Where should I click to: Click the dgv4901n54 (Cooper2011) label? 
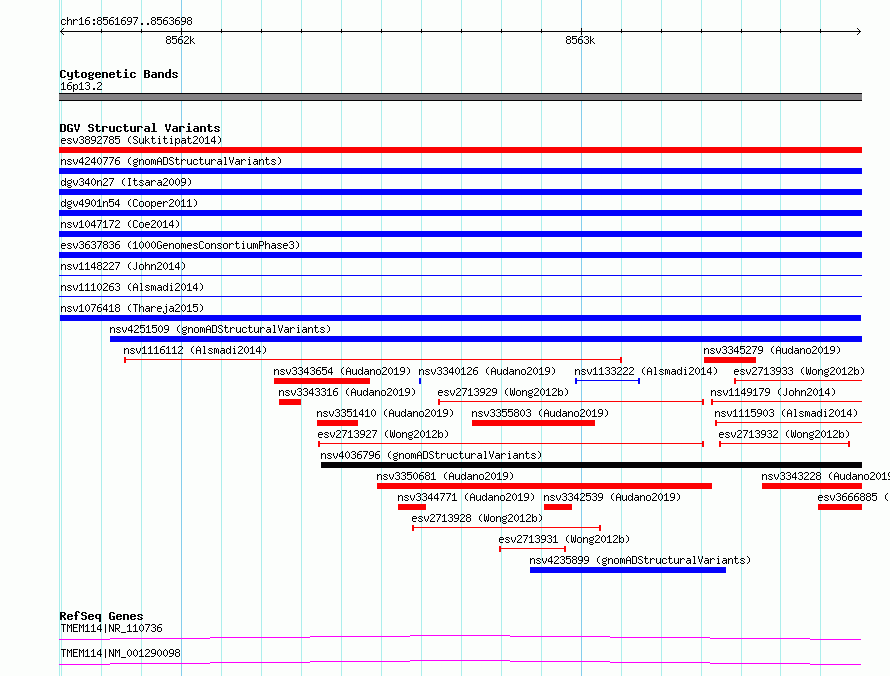[x=129, y=203]
